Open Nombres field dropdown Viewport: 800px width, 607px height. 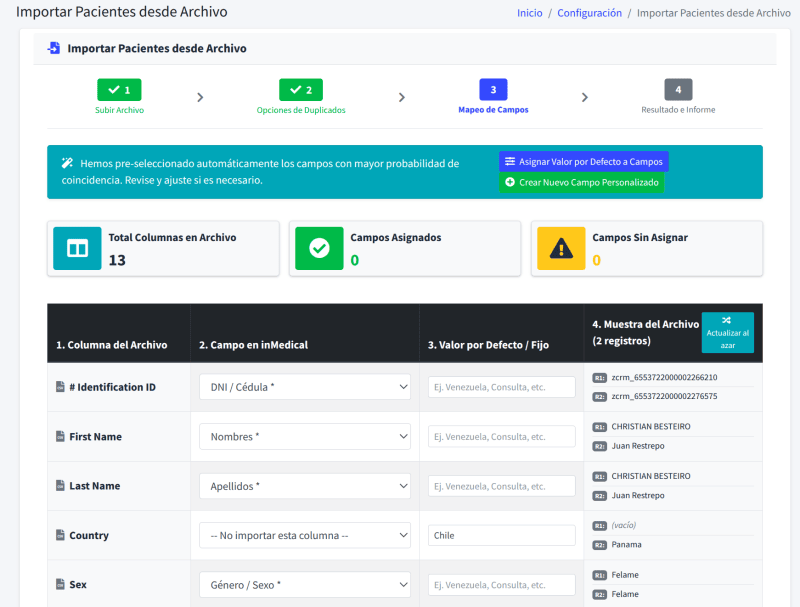coord(305,437)
